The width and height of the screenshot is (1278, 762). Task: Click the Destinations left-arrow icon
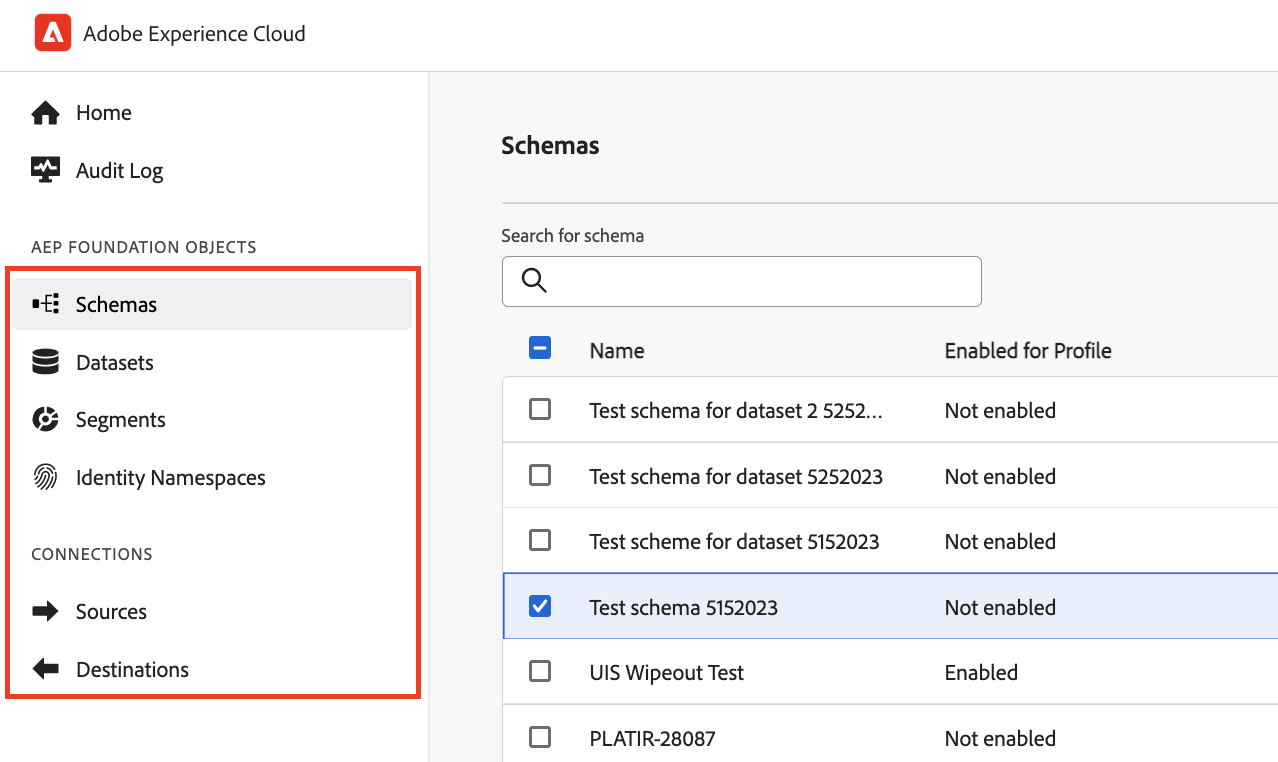click(x=45, y=669)
